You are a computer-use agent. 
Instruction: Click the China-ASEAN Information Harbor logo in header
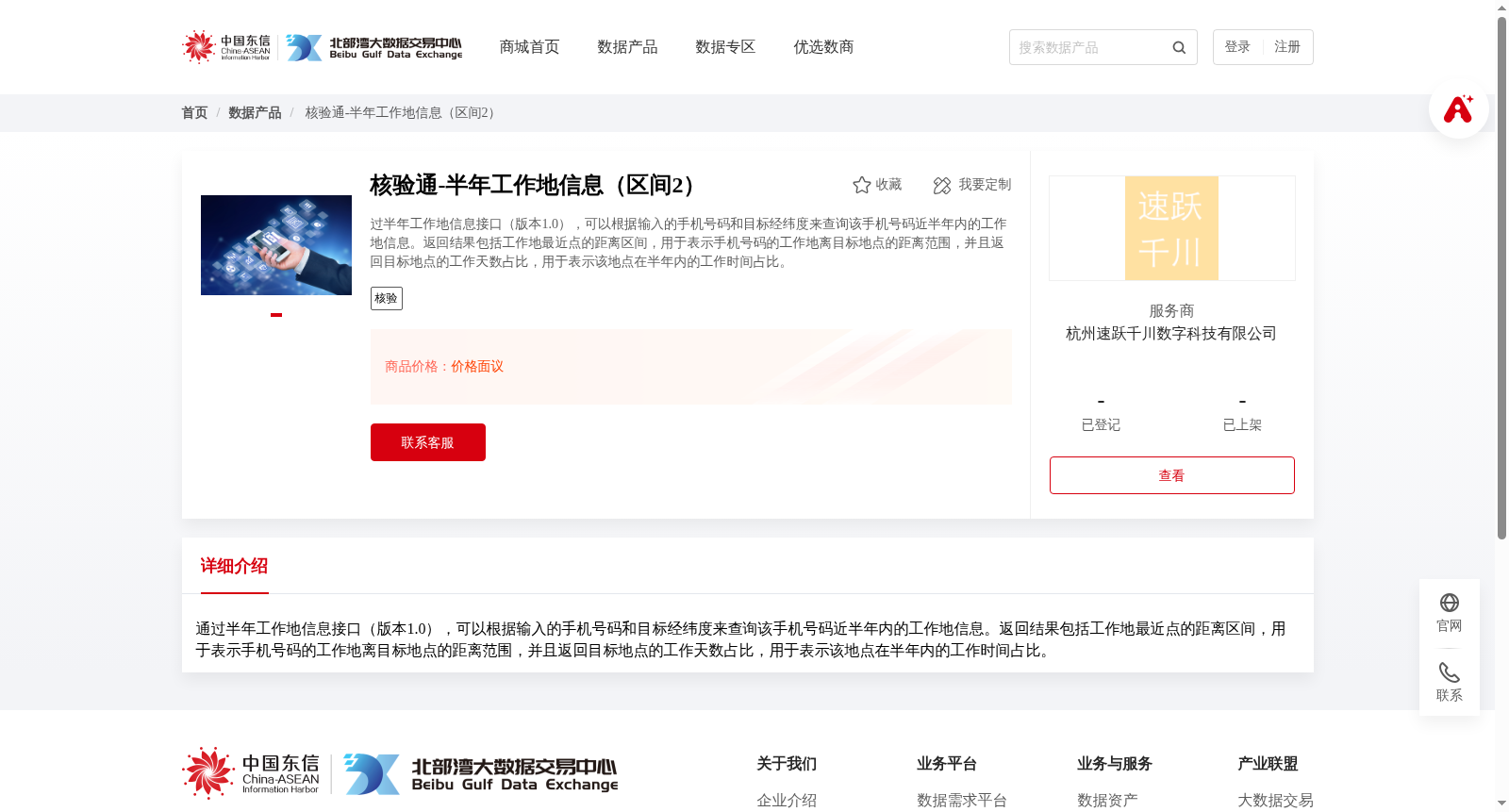point(226,47)
